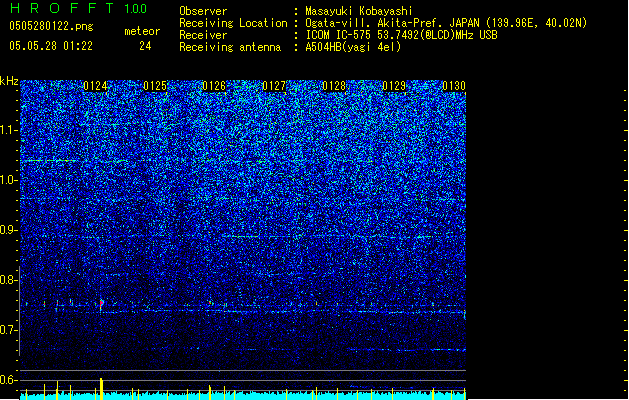629x400 pixels.
Task: Click the cyan noise-level strip at the bottom
Action: 243,396
